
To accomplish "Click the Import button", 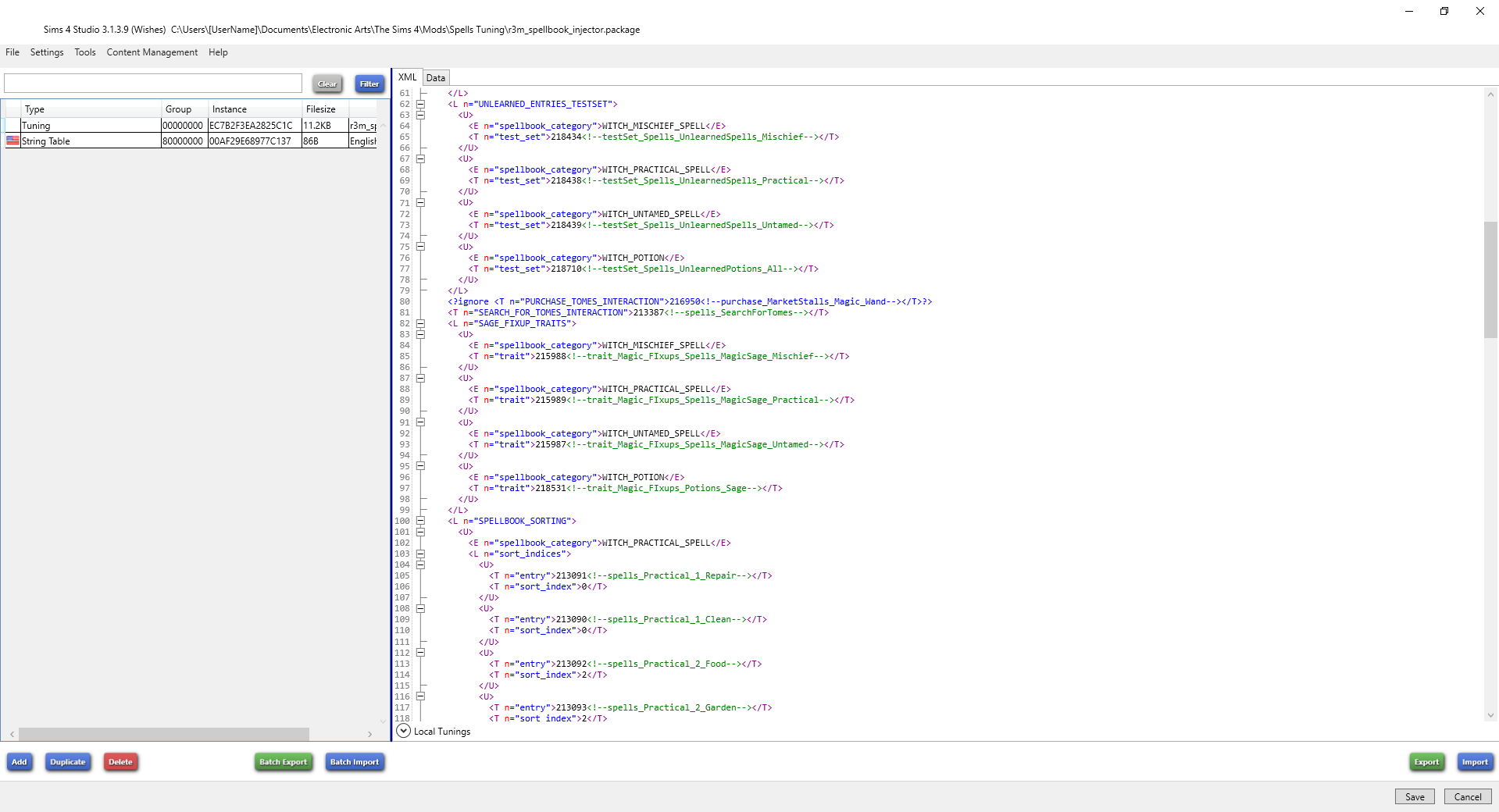I will coord(1474,762).
